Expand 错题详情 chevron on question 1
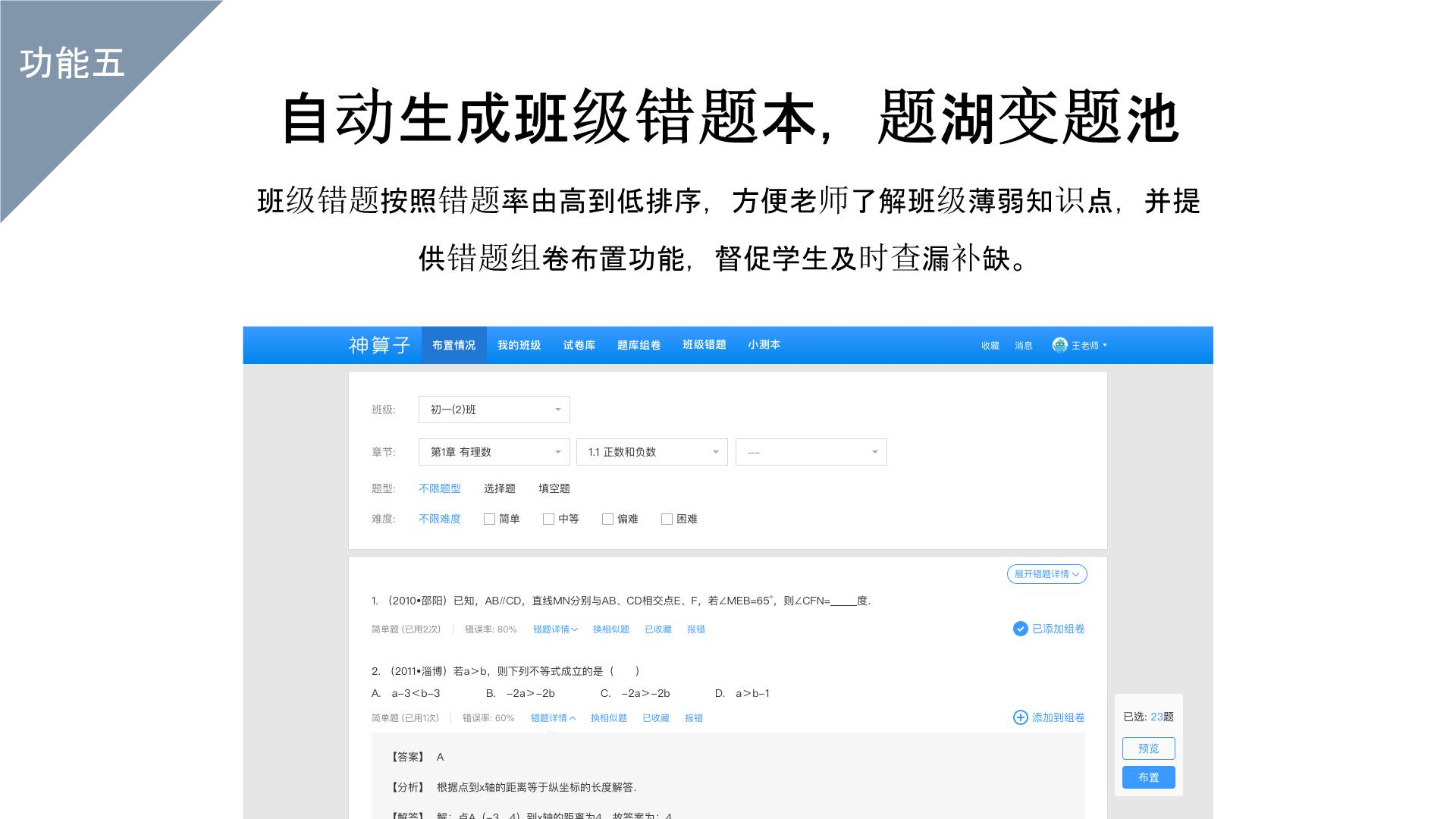The image size is (1456, 819). 575,629
